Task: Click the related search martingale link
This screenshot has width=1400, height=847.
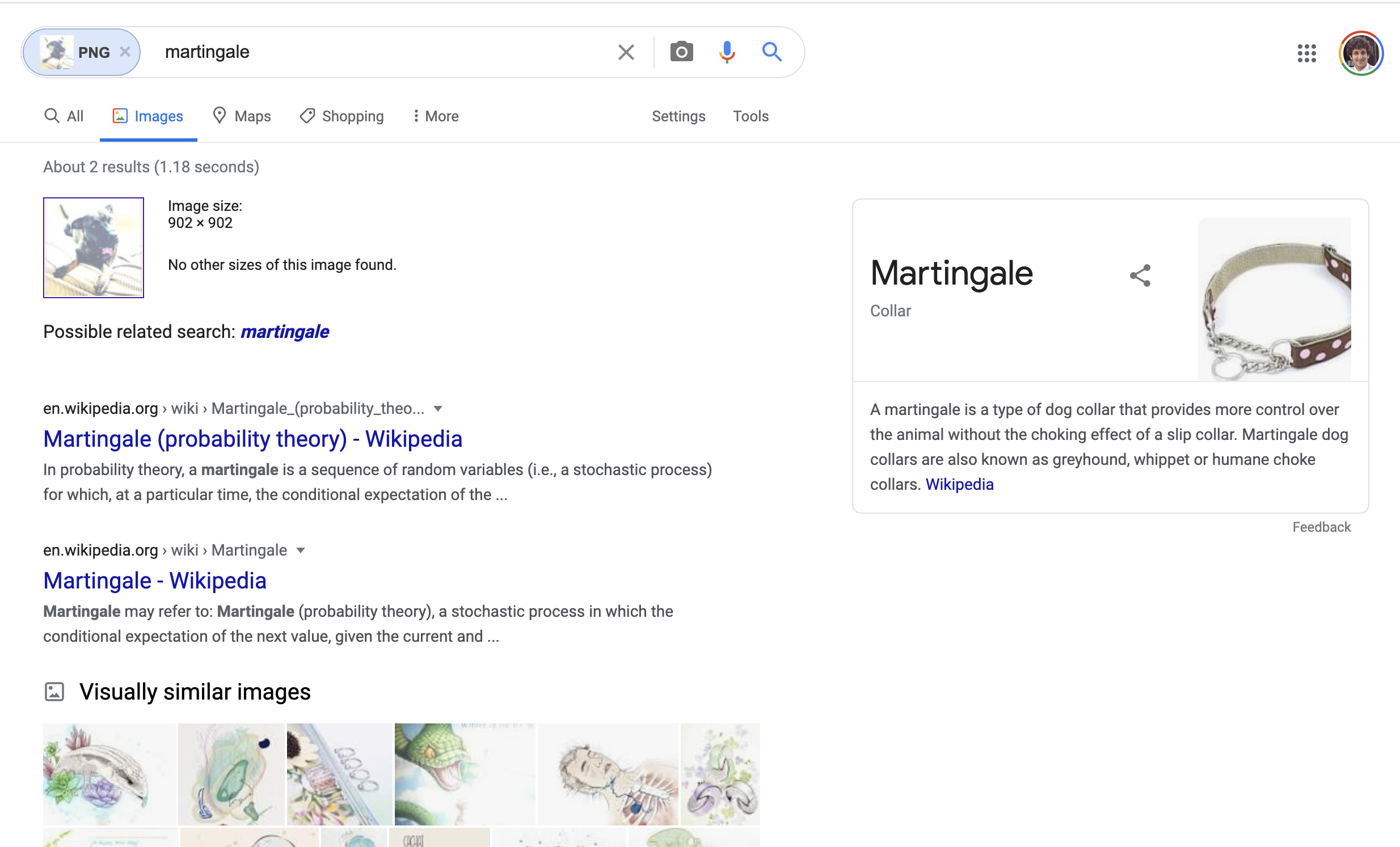Action: tap(284, 332)
